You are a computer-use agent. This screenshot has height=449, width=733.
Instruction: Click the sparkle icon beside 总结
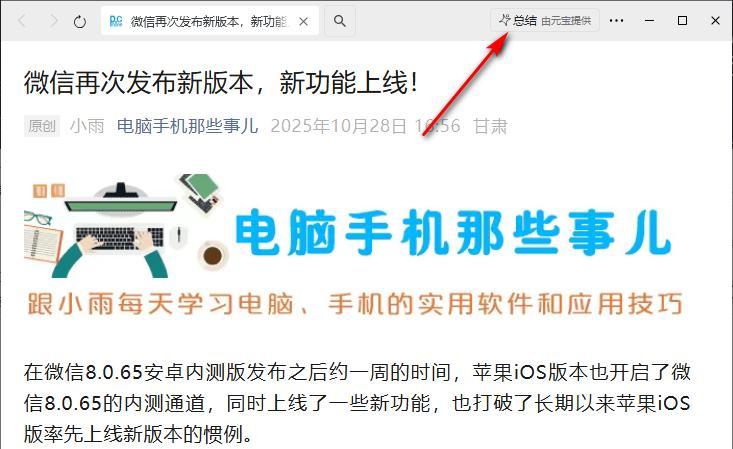click(504, 20)
